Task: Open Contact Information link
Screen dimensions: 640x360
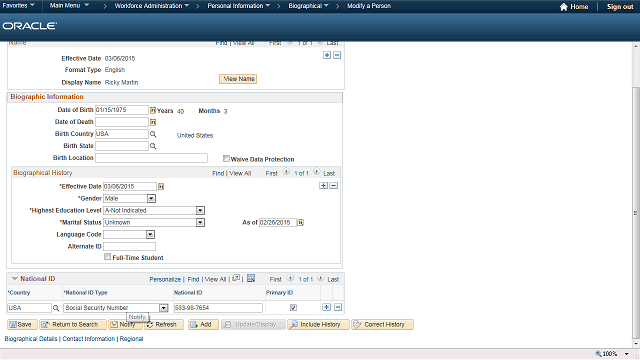Action: pyautogui.click(x=89, y=339)
